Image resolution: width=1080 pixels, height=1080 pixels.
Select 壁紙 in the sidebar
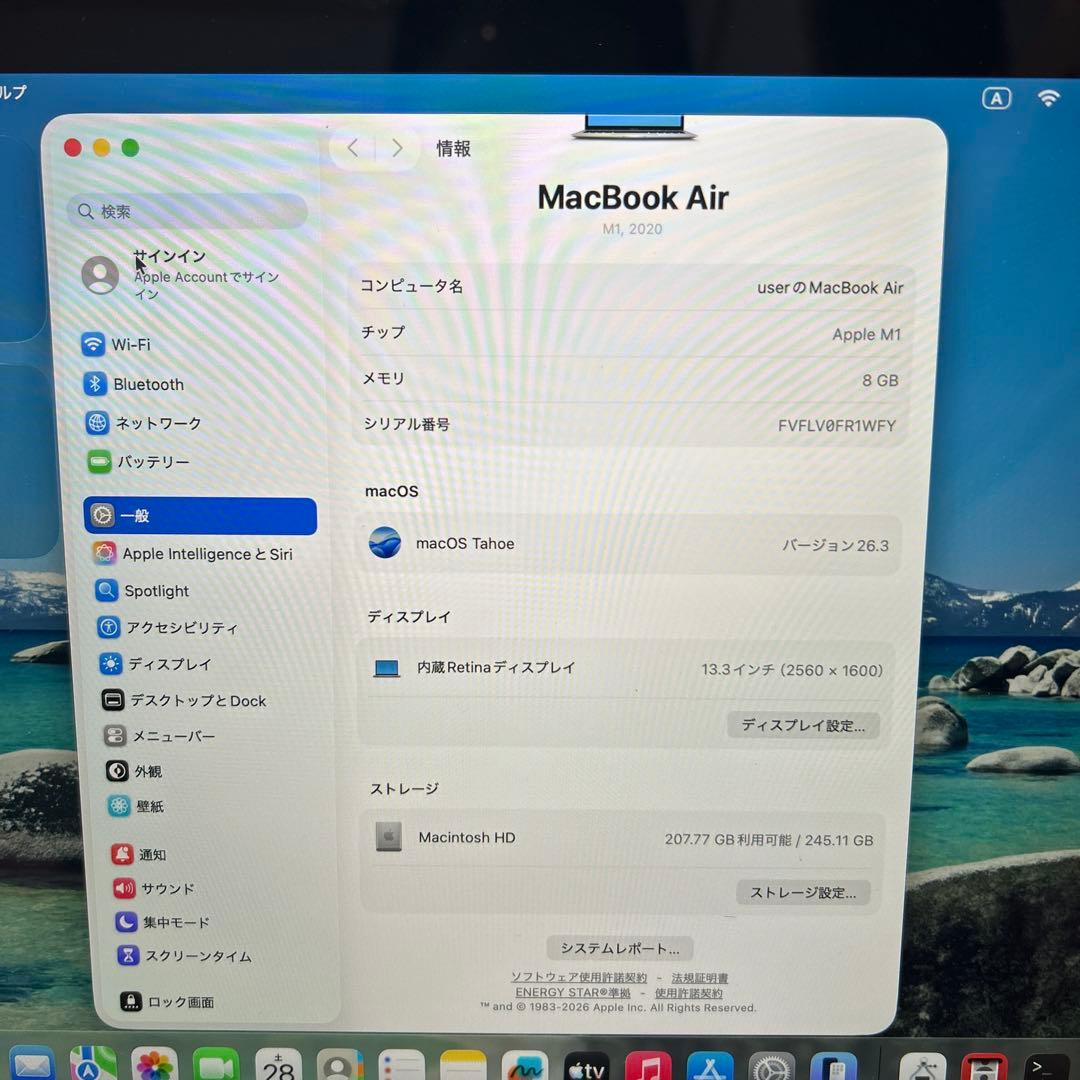pos(136,807)
